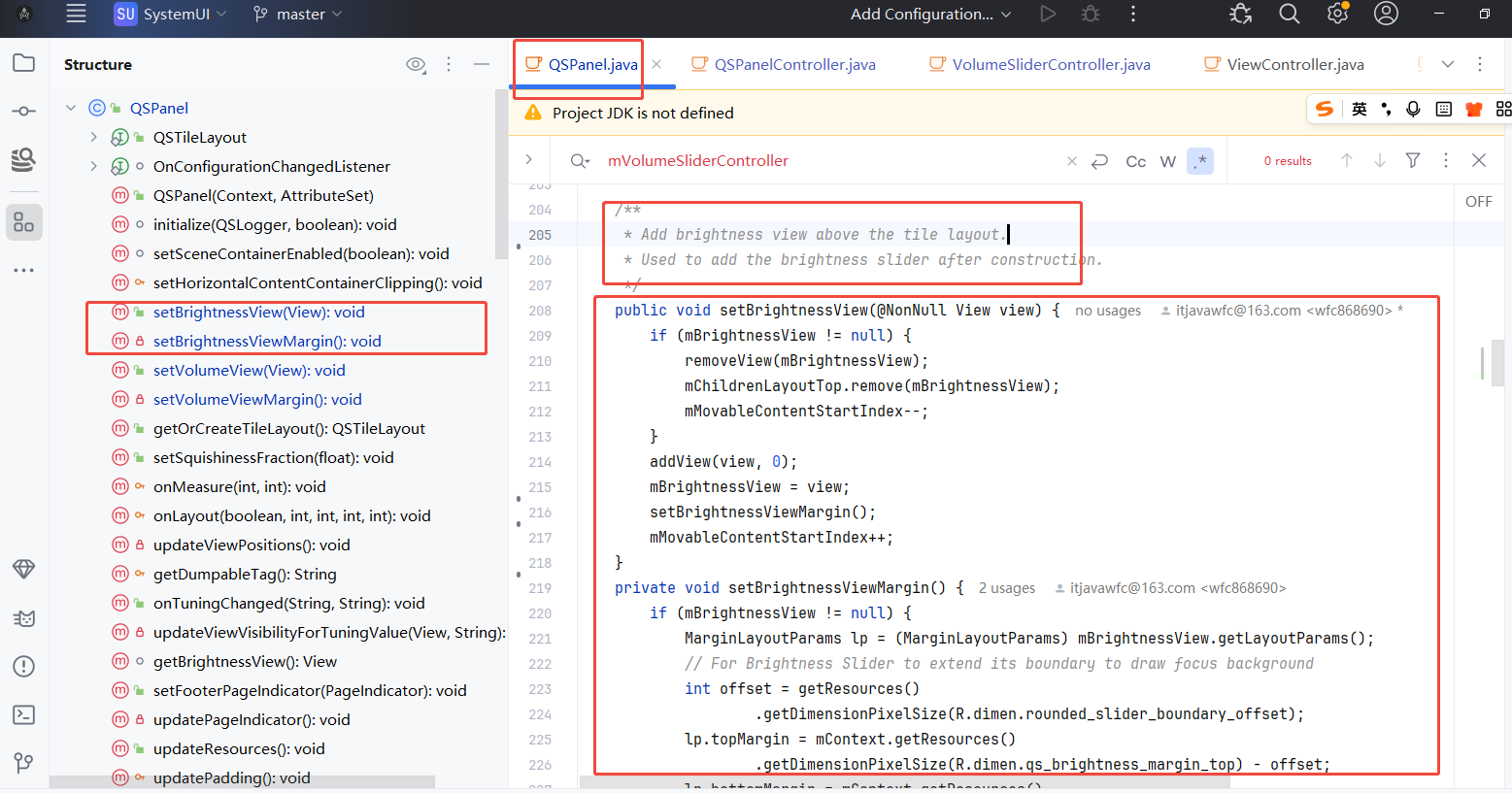Click the Project JDK not defined banner

[x=643, y=113]
